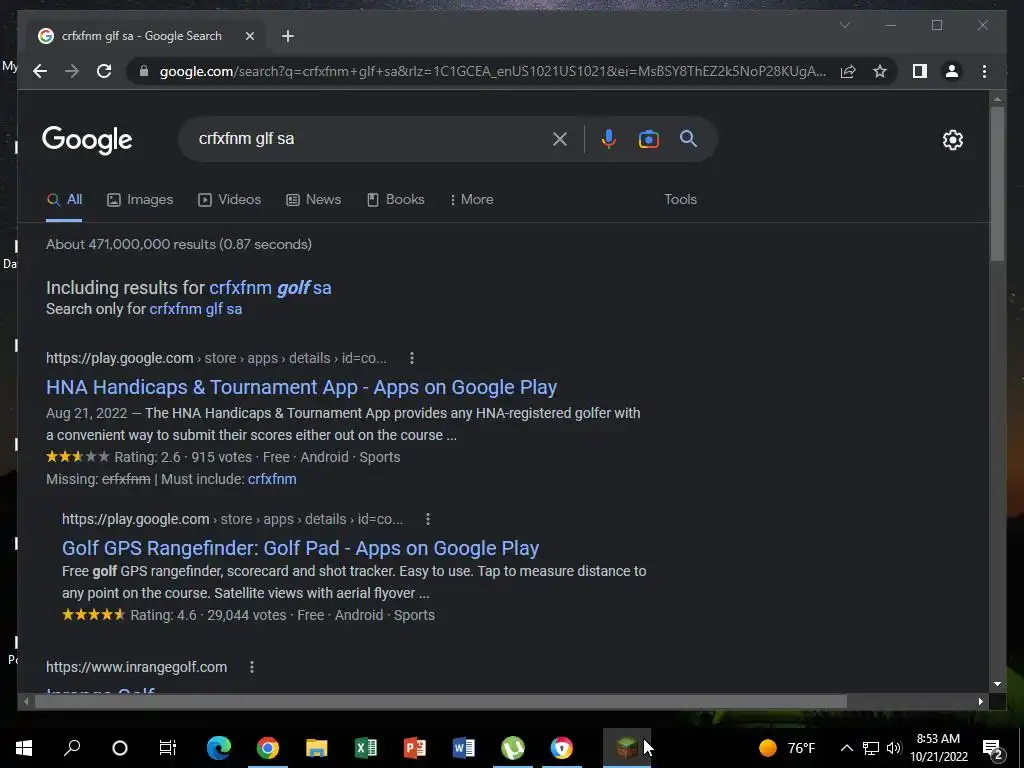This screenshot has height=768, width=1024.
Task: Open Cortana circle on the taskbar
Action: 120,748
